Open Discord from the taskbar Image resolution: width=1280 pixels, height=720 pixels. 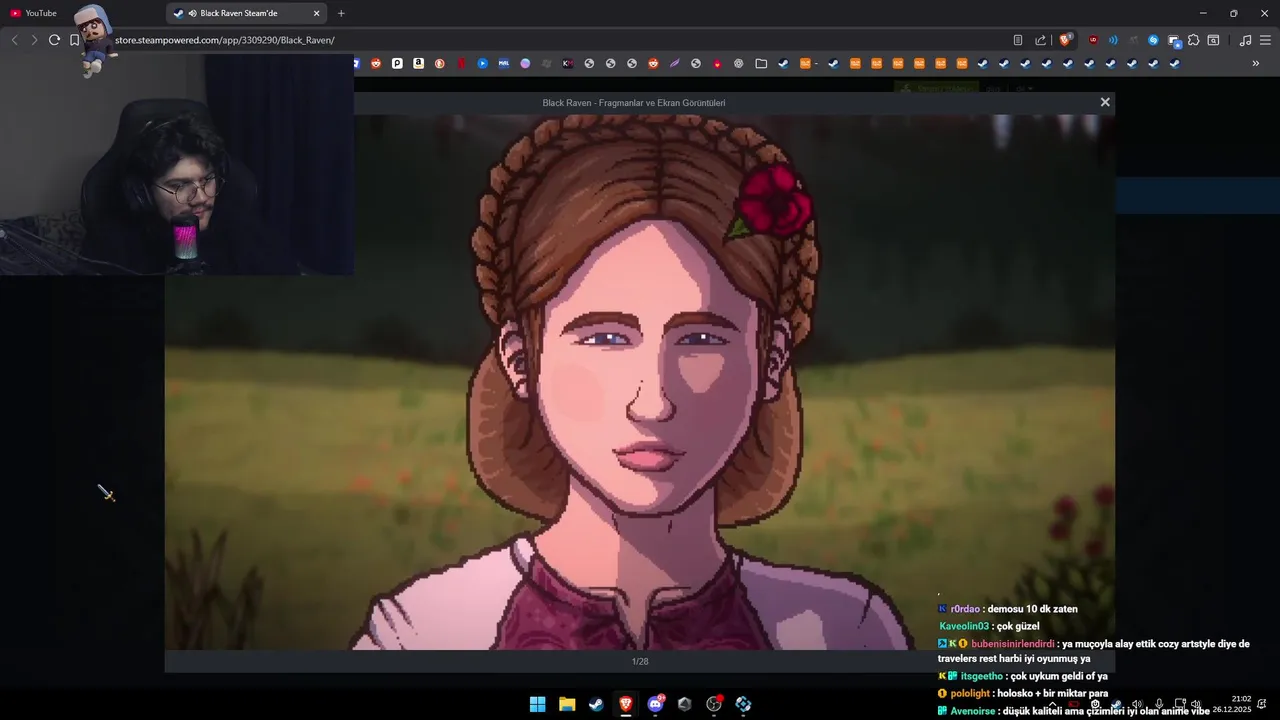click(x=655, y=704)
